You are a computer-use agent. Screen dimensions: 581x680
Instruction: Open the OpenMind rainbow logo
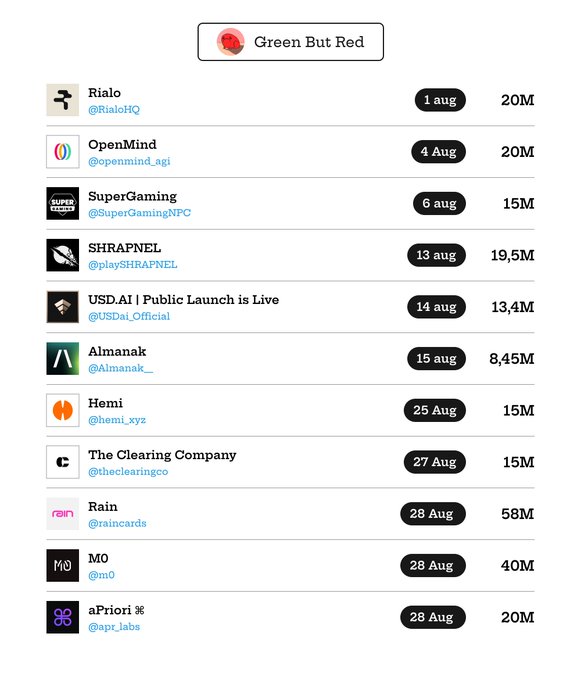(62, 151)
